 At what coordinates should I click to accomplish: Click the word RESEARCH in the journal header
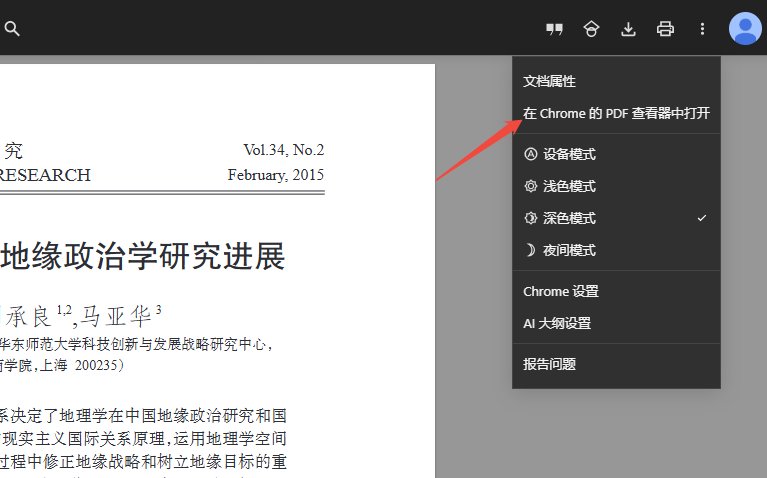[45, 175]
